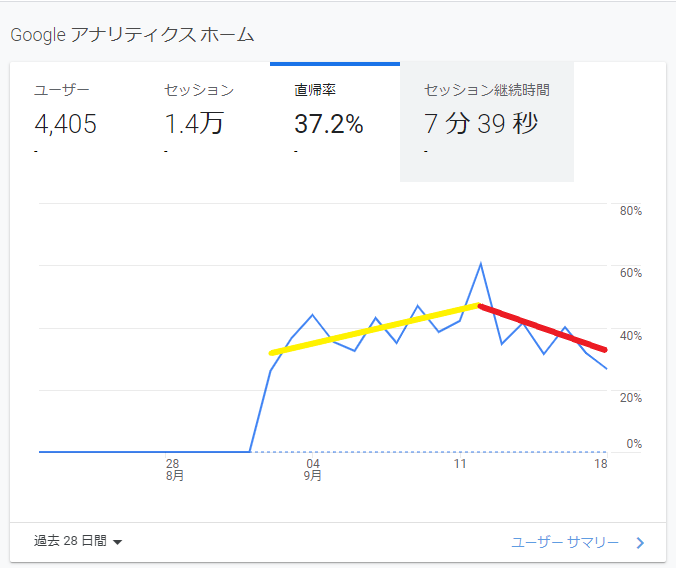This screenshot has height=568, width=676.
Task: Click the 4,405 users value
Action: pos(65,126)
